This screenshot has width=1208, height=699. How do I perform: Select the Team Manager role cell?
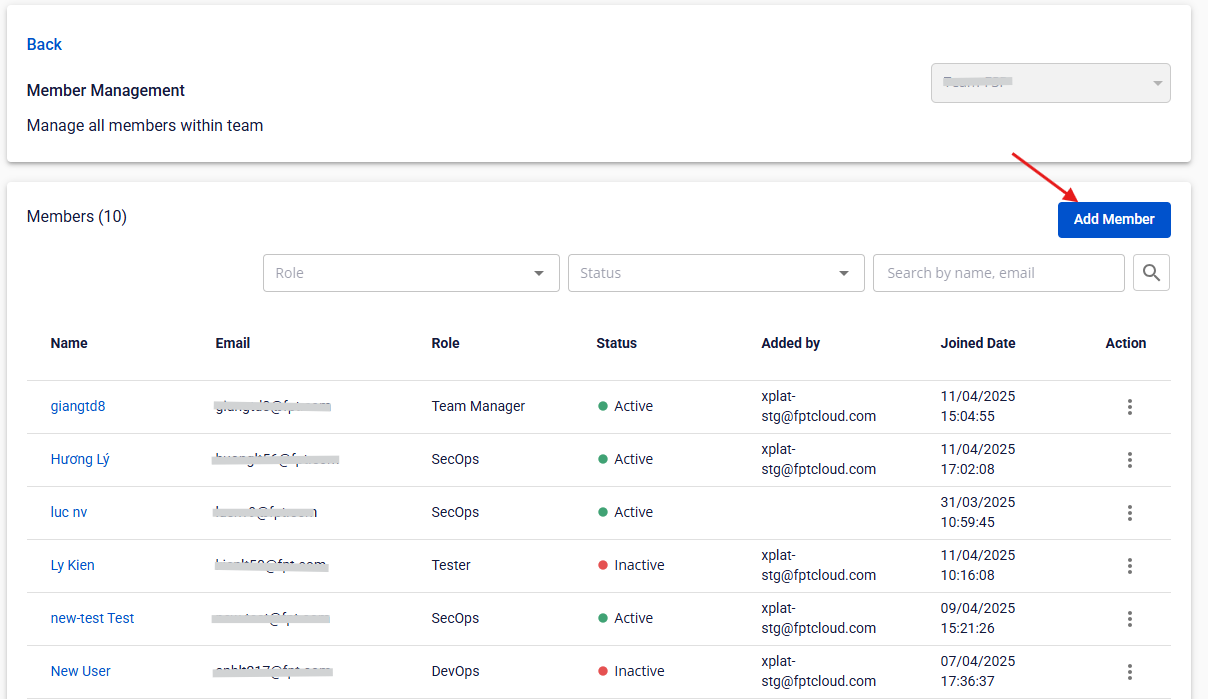point(478,406)
